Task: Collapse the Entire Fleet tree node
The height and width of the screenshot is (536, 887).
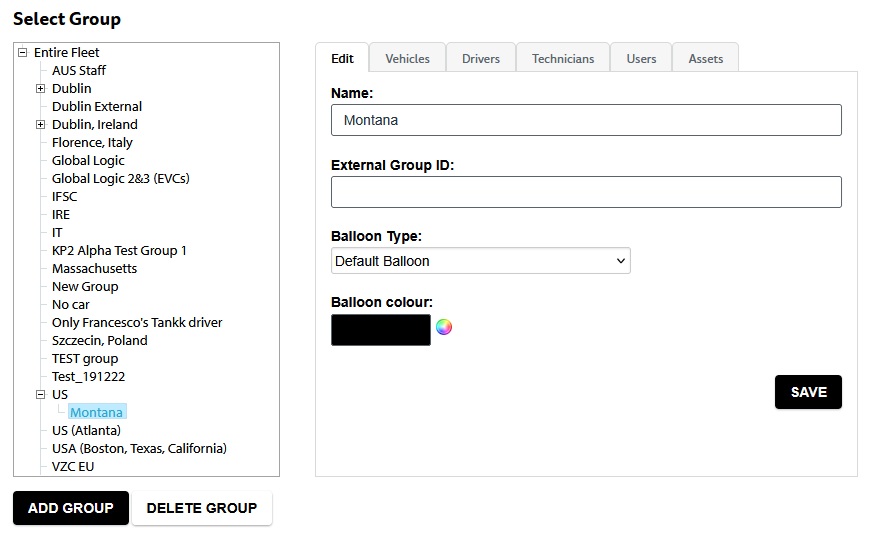Action: coord(22,53)
